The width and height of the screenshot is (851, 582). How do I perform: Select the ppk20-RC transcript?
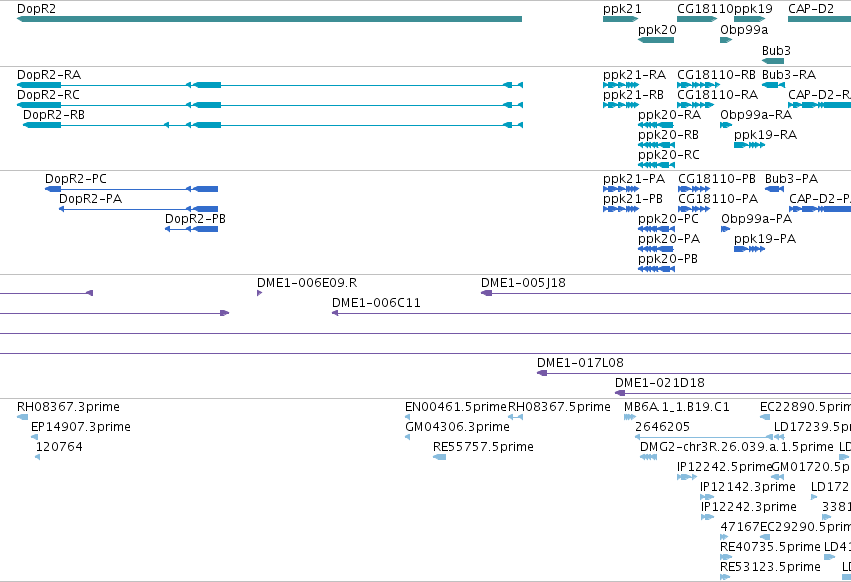tap(657, 165)
